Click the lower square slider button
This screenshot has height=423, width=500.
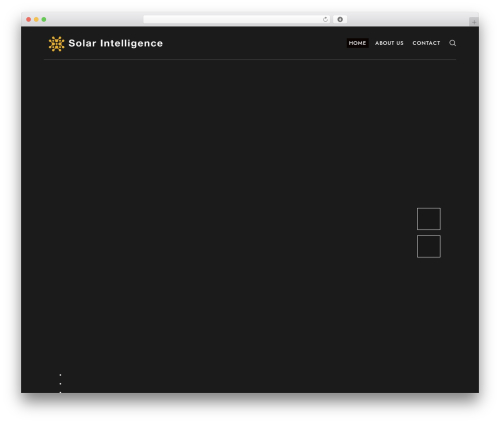(x=429, y=247)
